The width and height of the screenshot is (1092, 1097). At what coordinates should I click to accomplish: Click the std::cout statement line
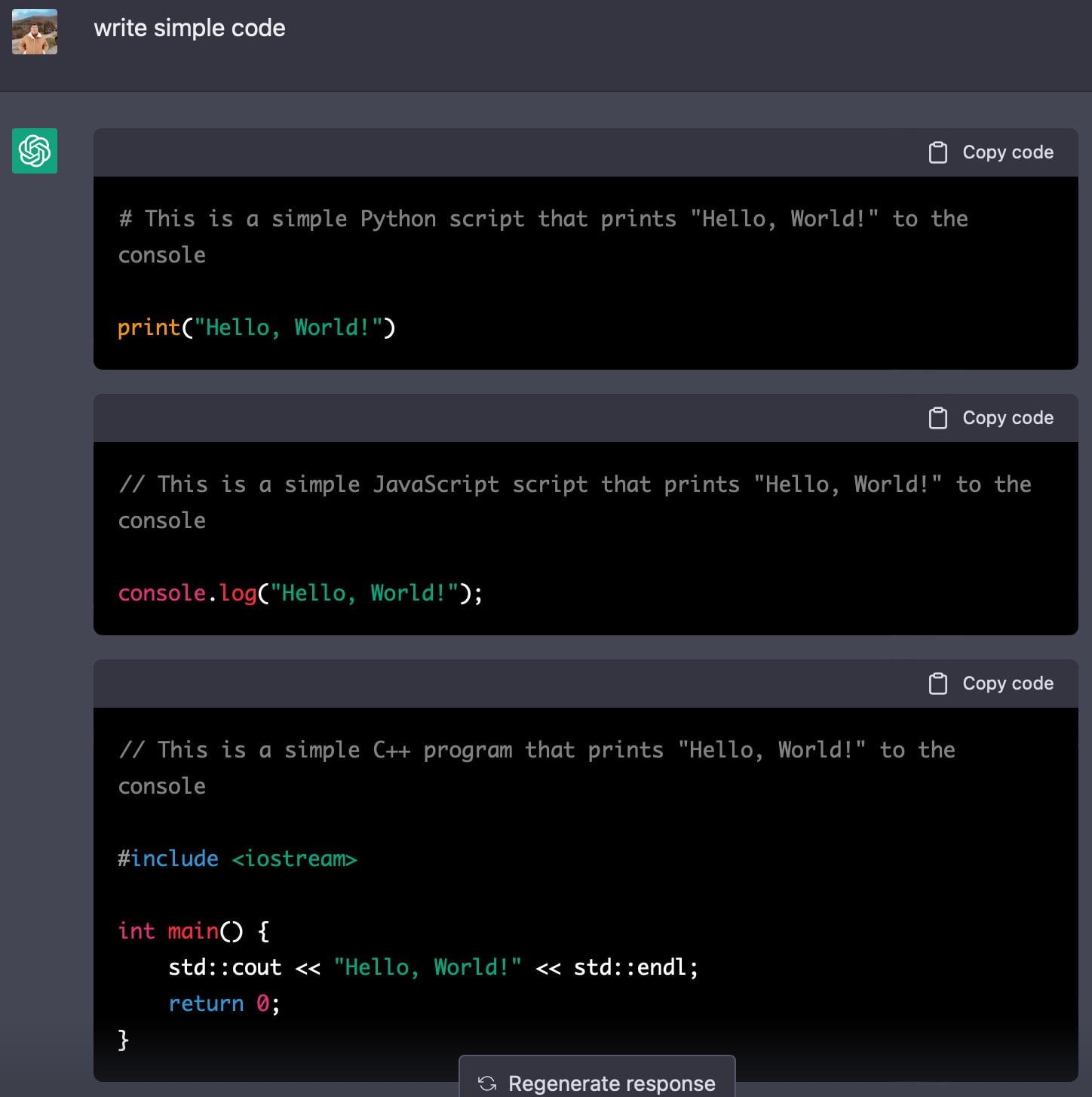[x=433, y=967]
